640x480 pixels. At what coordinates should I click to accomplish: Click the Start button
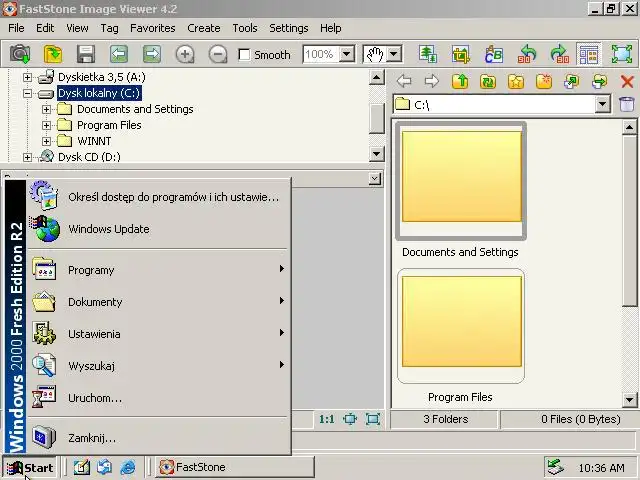30,467
